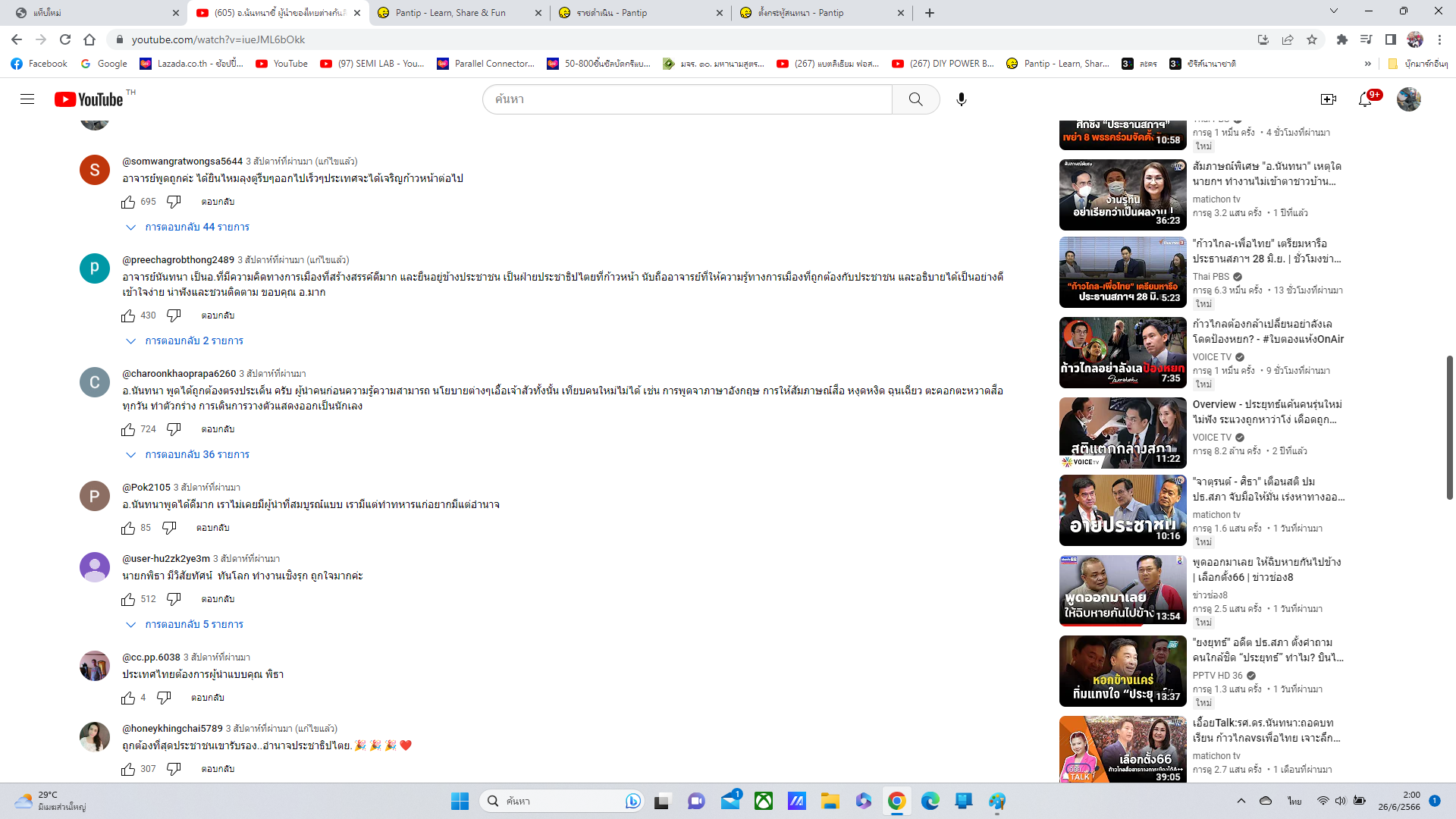This screenshot has width=1456, height=819.
Task: Open the matichon tv channel under the 36:23 video
Action: pyautogui.click(x=1216, y=199)
